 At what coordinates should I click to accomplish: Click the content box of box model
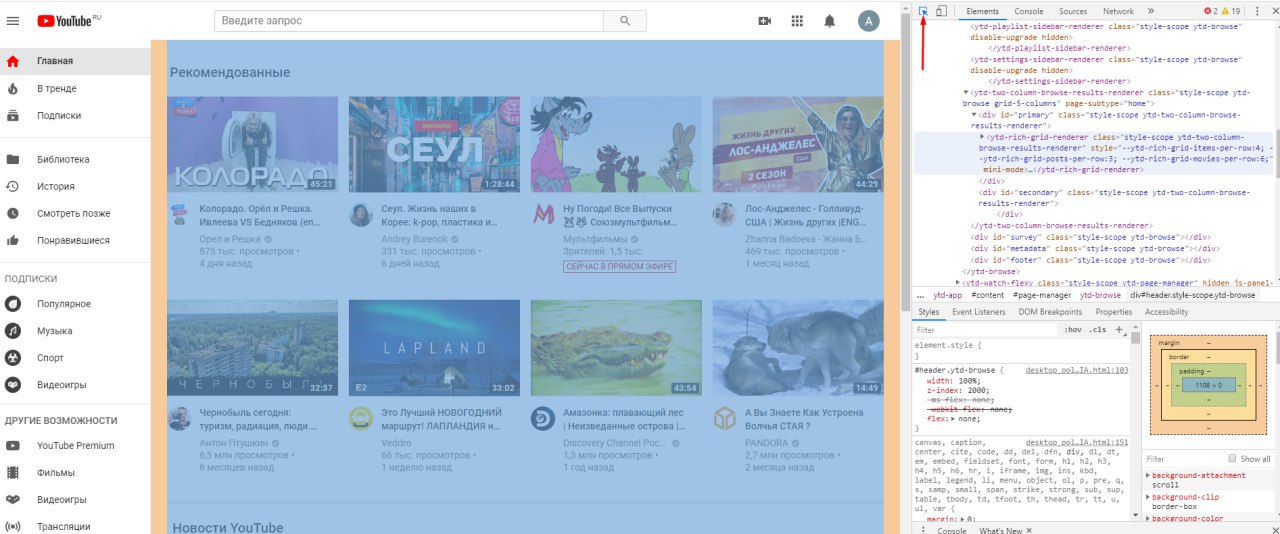pyautogui.click(x=1209, y=384)
